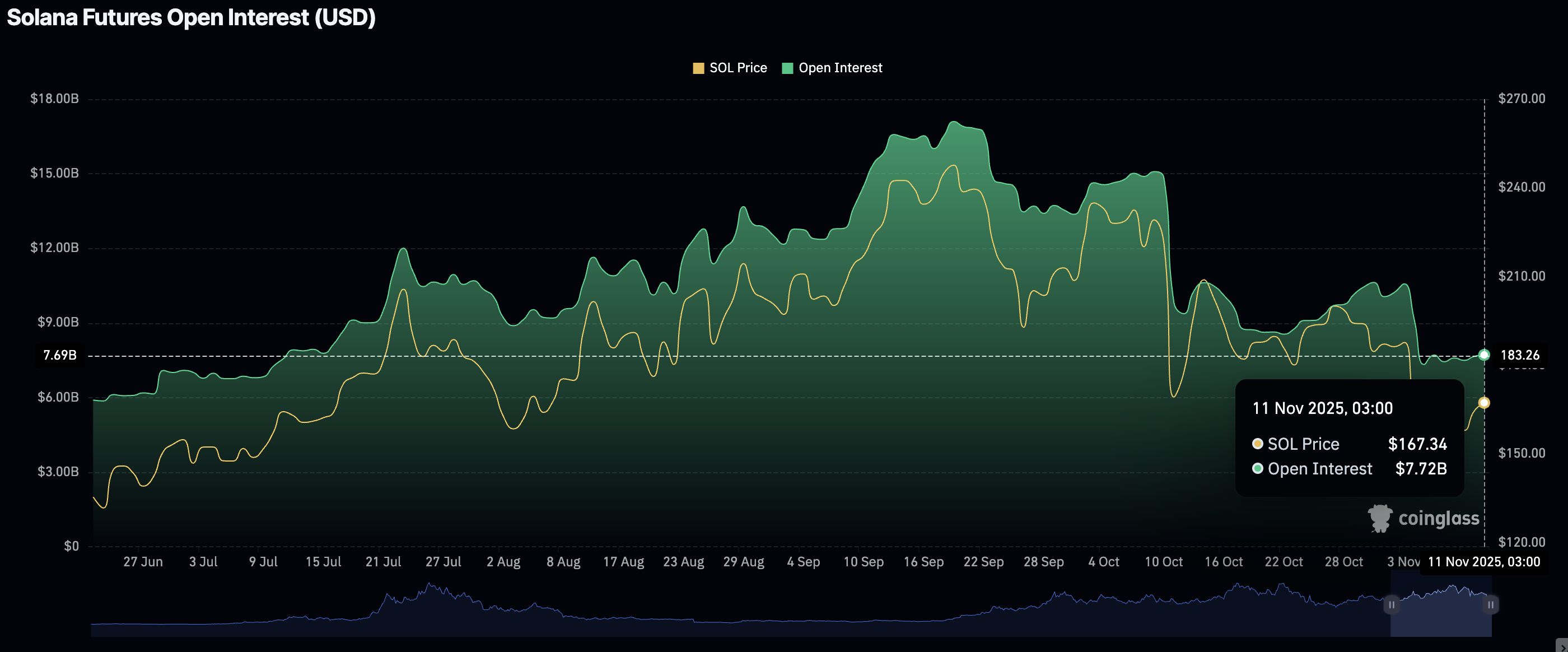Click the coinglass watermark logo
The width and height of the screenshot is (1568, 652).
click(x=1423, y=519)
